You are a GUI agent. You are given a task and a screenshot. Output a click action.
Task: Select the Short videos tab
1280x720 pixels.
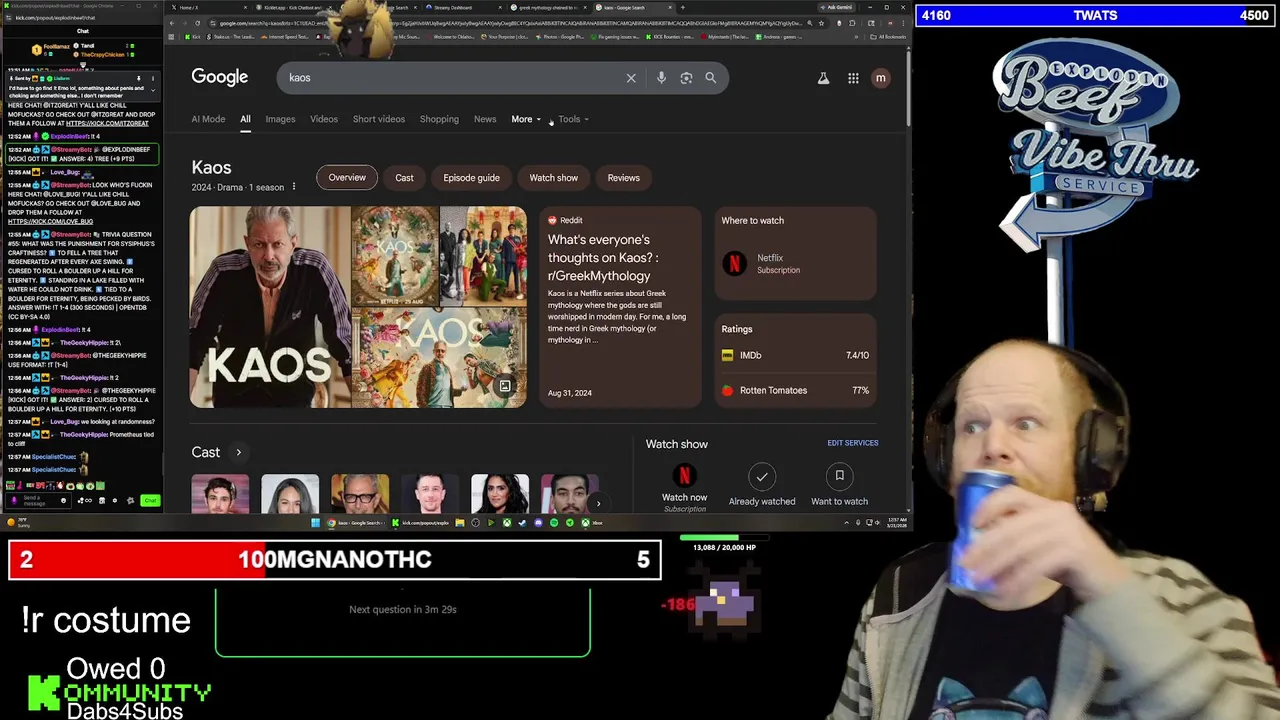click(379, 119)
